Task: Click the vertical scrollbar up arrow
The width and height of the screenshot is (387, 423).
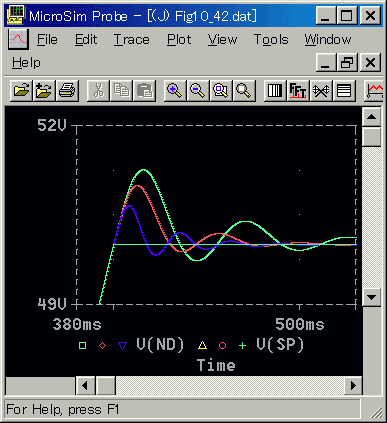Action: click(371, 117)
